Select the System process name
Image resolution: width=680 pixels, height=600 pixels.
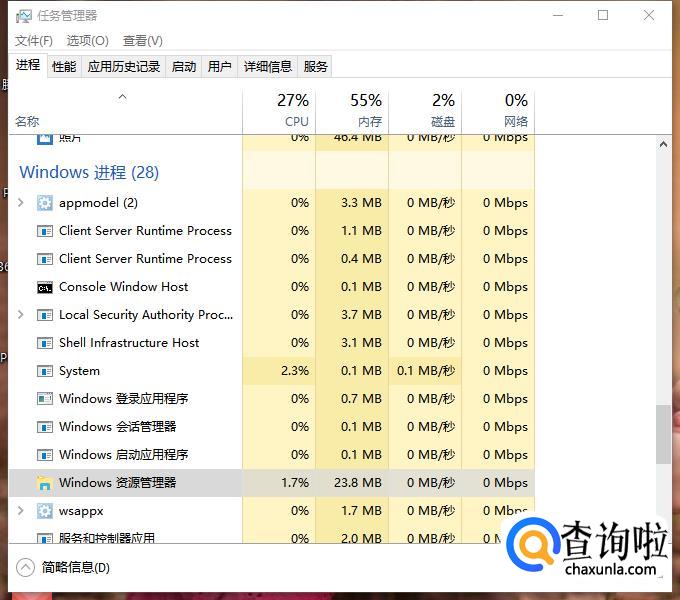[79, 371]
